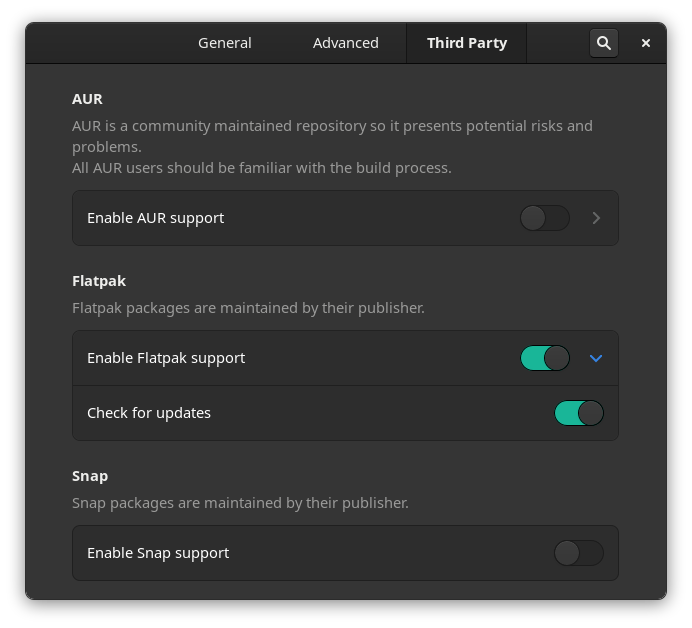This screenshot has height=628, width=692.
Task: Turn off Check for updates switch
Action: [579, 413]
